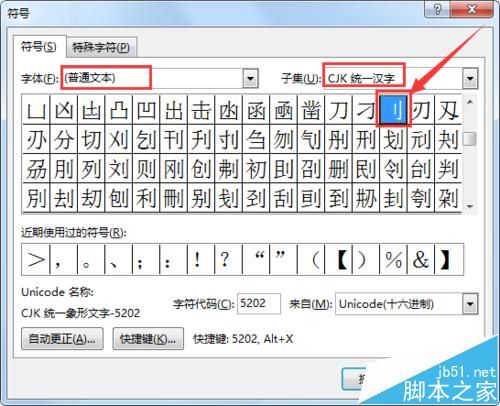Viewport: 500px width, 406px height.
Task: Pick the recent 。 full stop symbol
Action: click(x=91, y=259)
